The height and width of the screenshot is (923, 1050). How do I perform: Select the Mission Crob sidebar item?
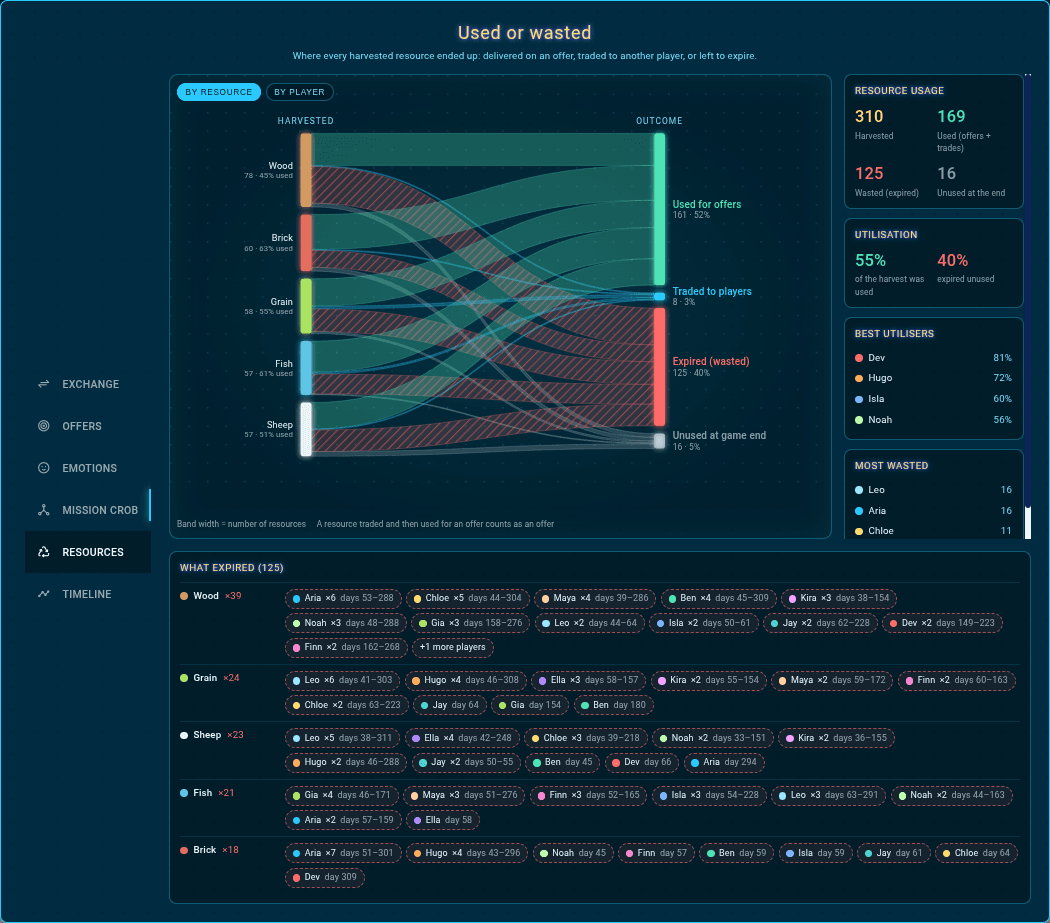coord(88,510)
